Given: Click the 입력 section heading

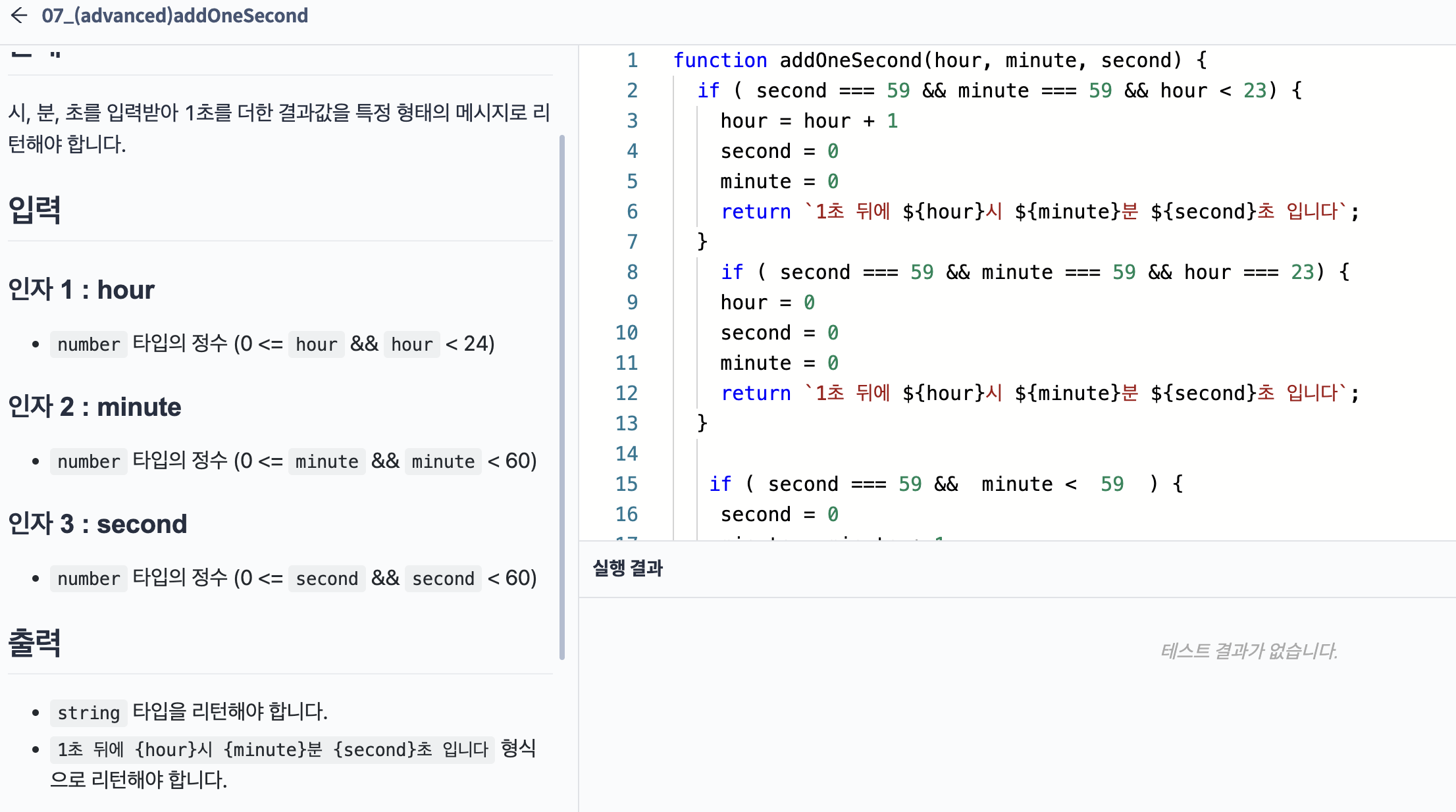Looking at the screenshot, I should (34, 211).
